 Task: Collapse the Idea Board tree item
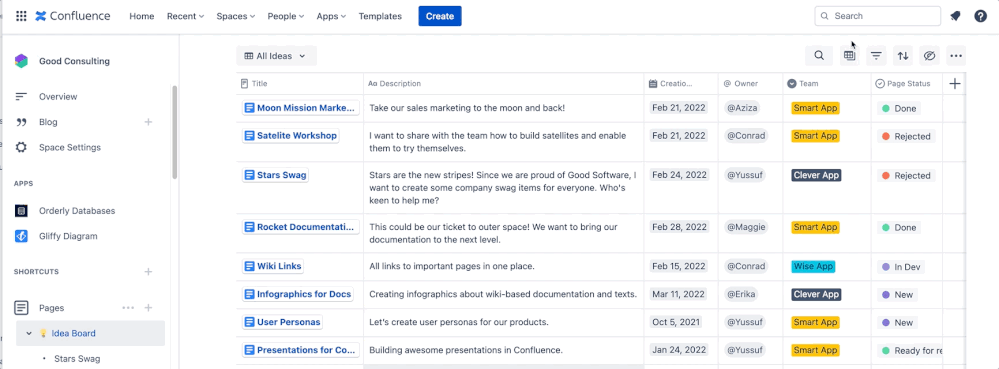pos(29,333)
